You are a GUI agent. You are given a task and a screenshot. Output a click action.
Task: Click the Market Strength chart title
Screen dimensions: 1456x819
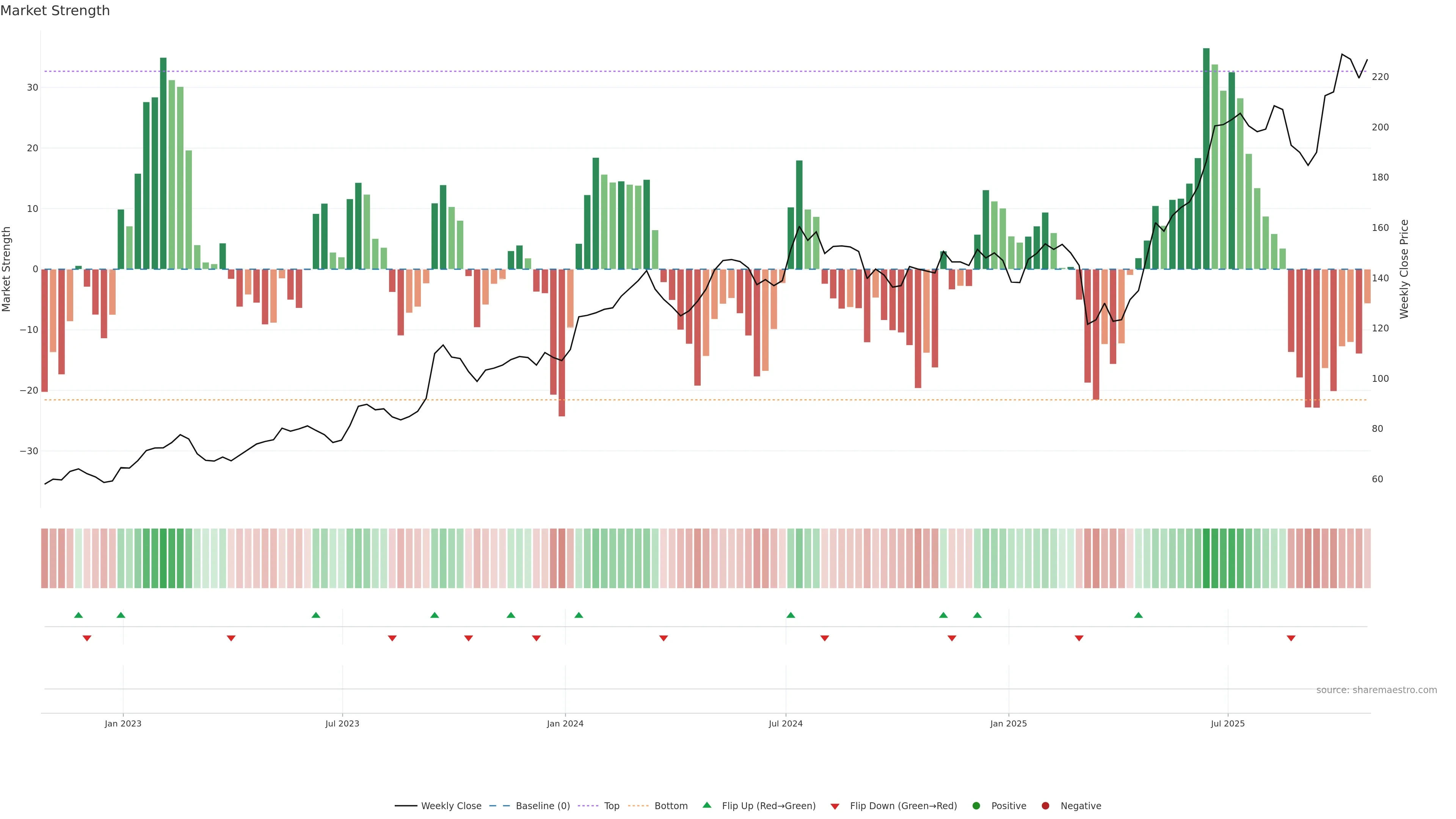point(55,11)
